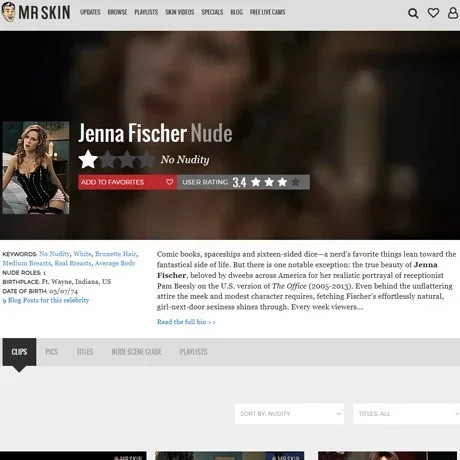Image resolution: width=460 pixels, height=460 pixels.
Task: Follow the Medium Breasts keyword link
Action: click(27, 263)
